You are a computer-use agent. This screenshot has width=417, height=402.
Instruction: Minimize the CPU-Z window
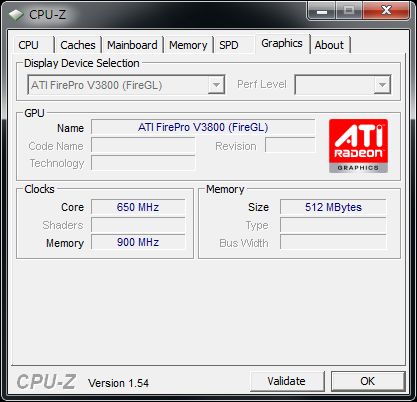322,11
